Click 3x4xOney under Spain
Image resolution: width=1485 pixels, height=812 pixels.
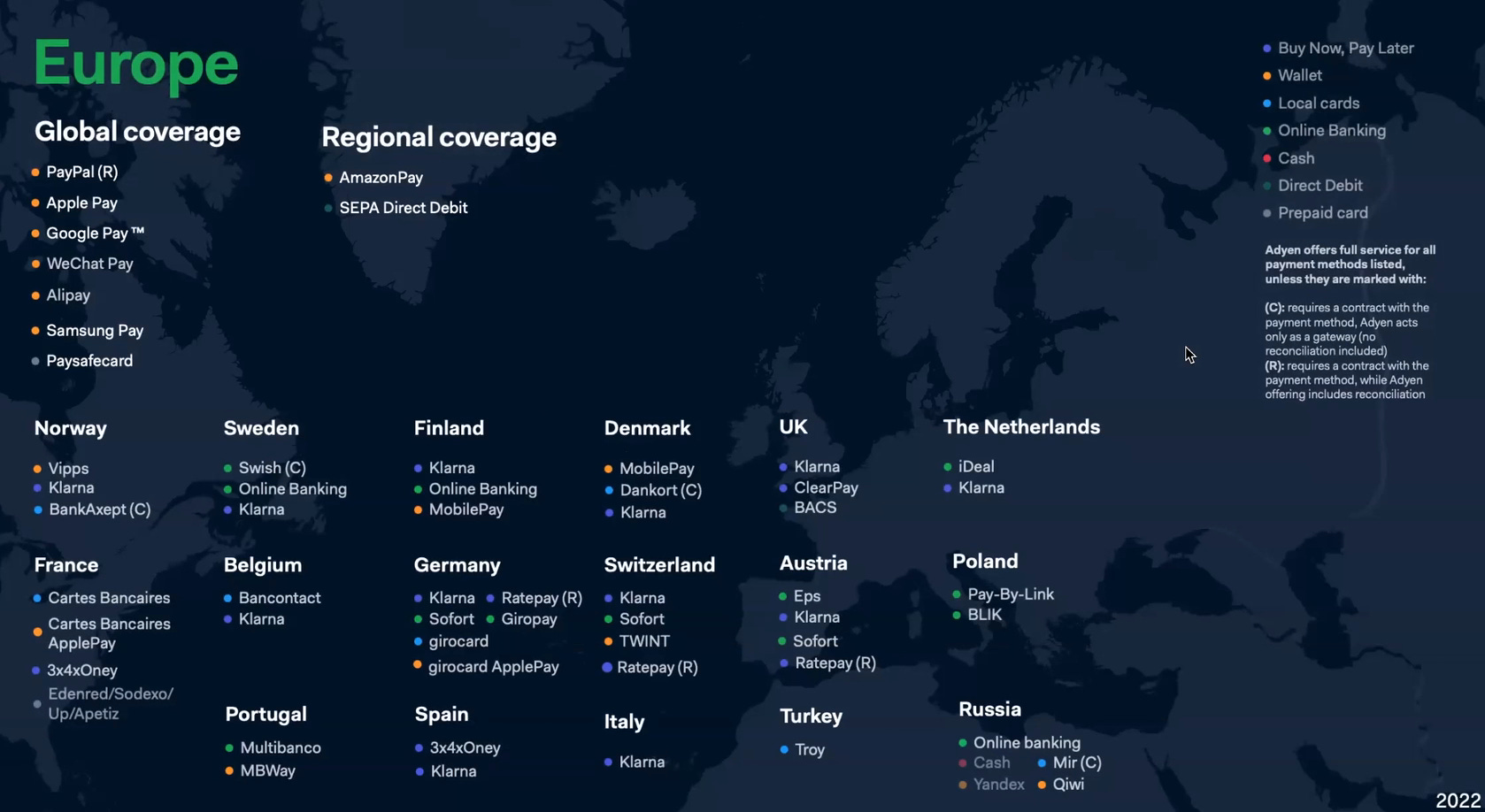(x=465, y=748)
